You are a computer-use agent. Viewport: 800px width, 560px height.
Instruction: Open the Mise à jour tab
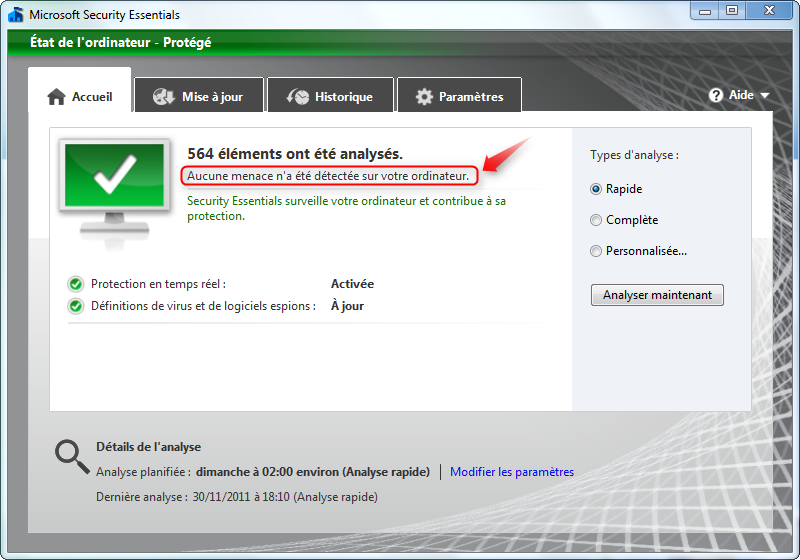(199, 95)
